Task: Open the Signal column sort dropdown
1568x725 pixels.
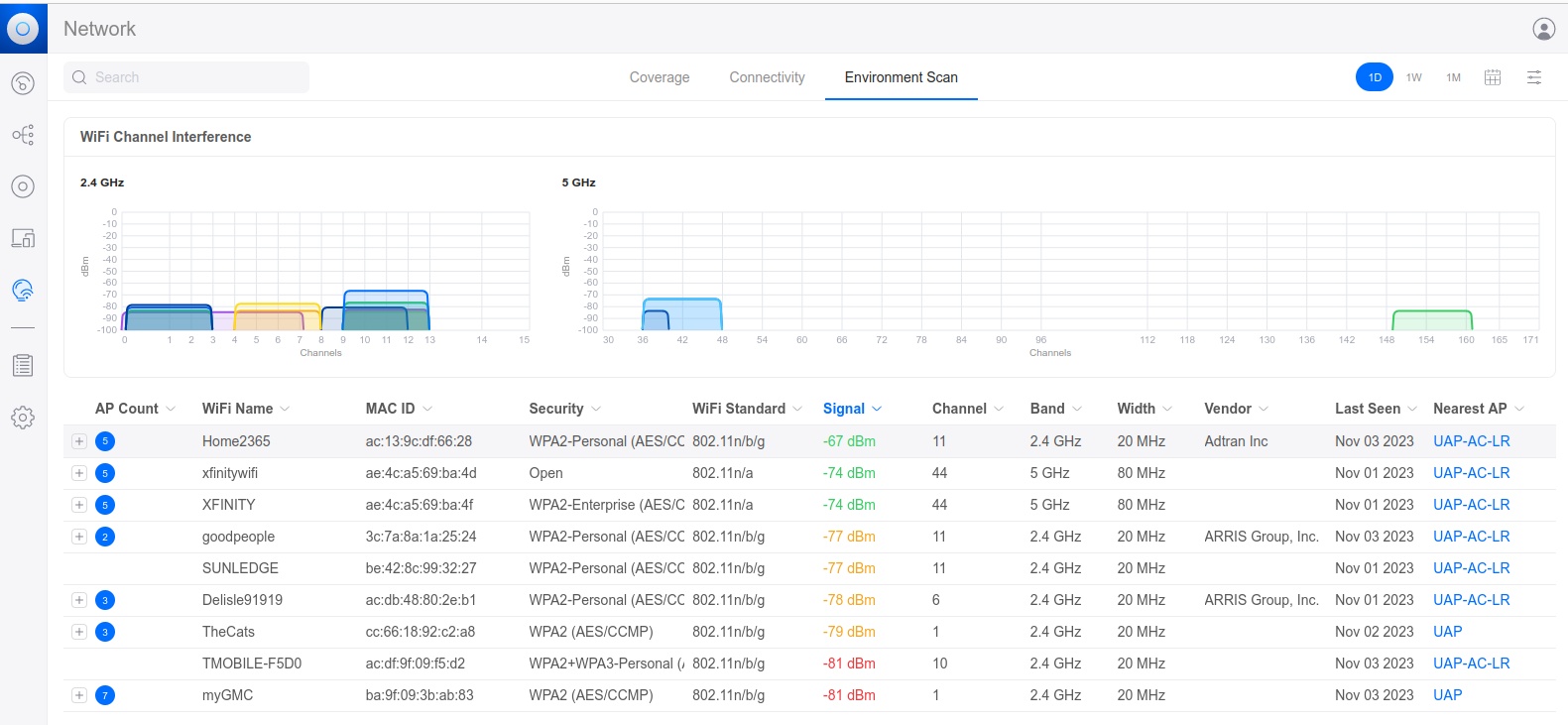Action: [877, 409]
